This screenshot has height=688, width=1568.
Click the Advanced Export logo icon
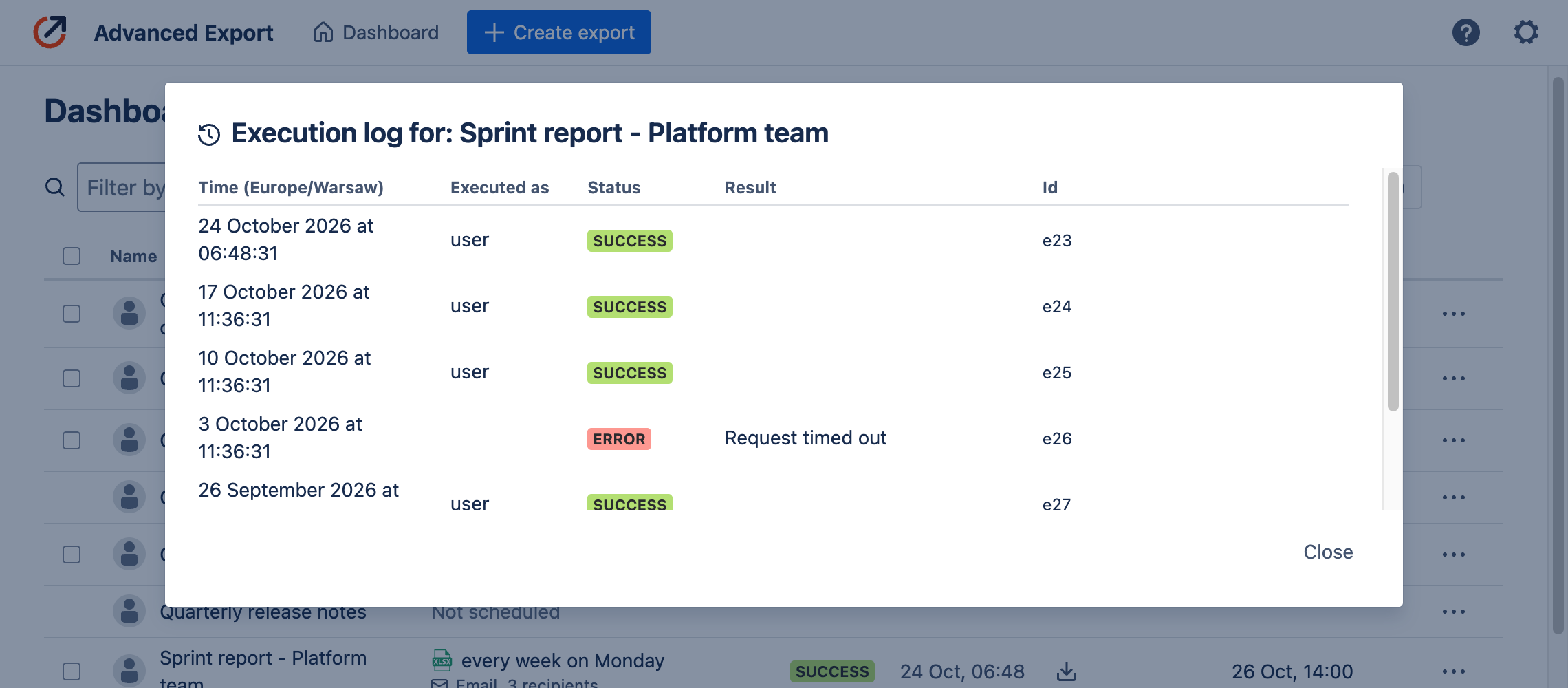pyautogui.click(x=50, y=32)
